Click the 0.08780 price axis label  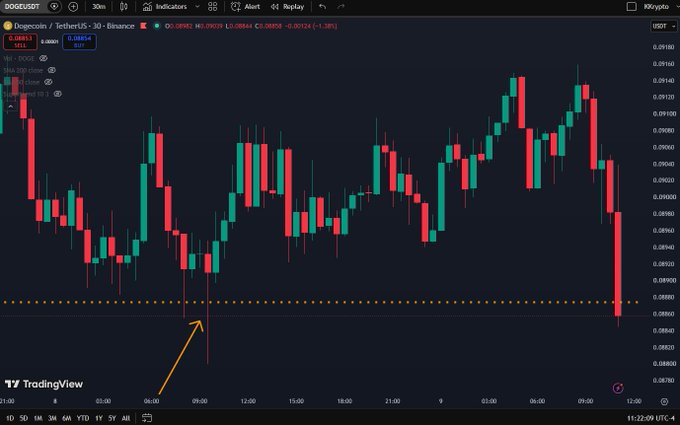coord(664,381)
